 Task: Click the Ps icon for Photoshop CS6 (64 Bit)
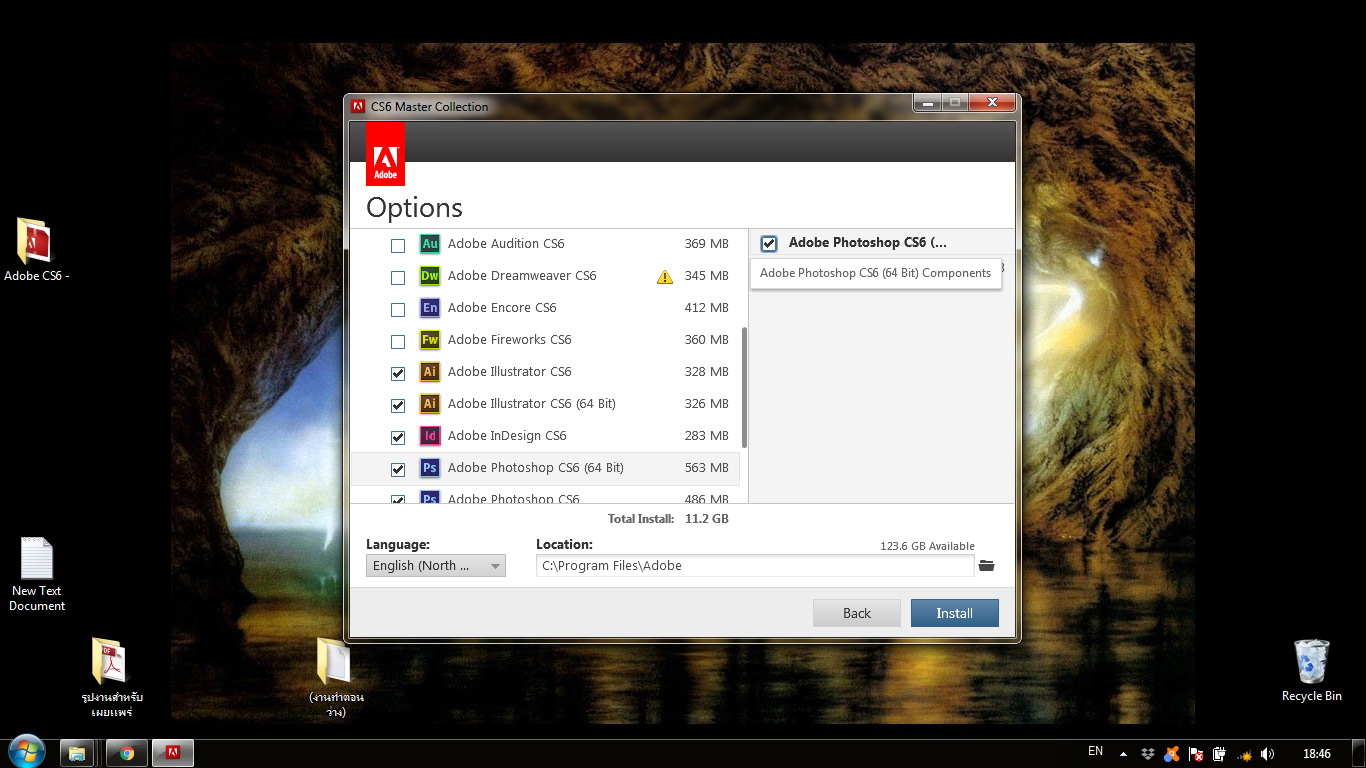(x=429, y=468)
